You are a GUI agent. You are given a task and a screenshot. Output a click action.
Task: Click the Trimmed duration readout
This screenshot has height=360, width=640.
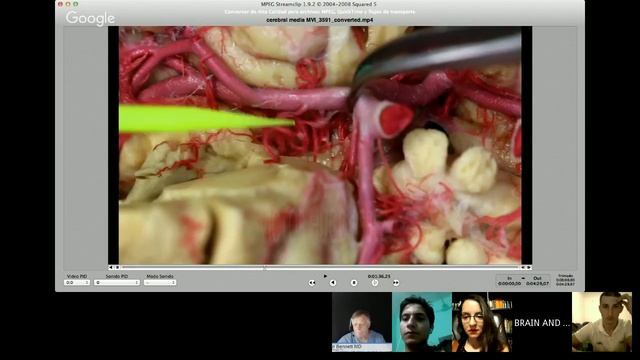(x=565, y=280)
